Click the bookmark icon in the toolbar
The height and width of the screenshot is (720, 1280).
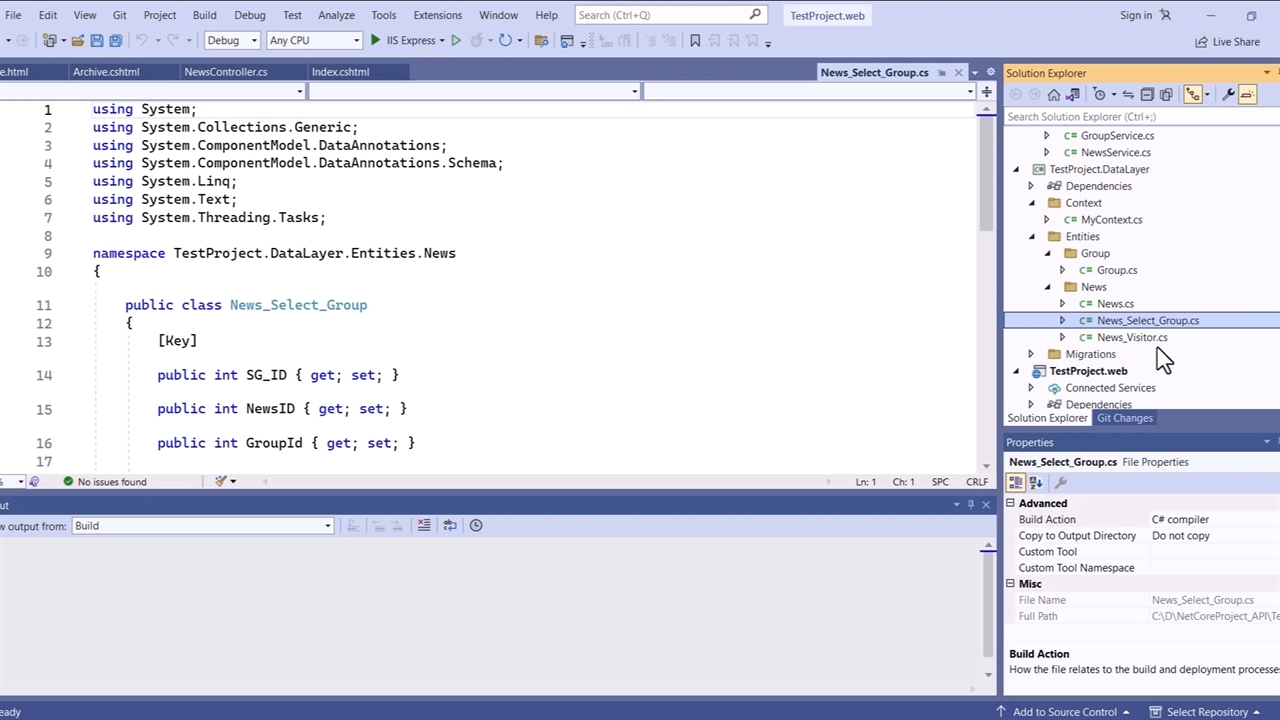click(x=695, y=41)
